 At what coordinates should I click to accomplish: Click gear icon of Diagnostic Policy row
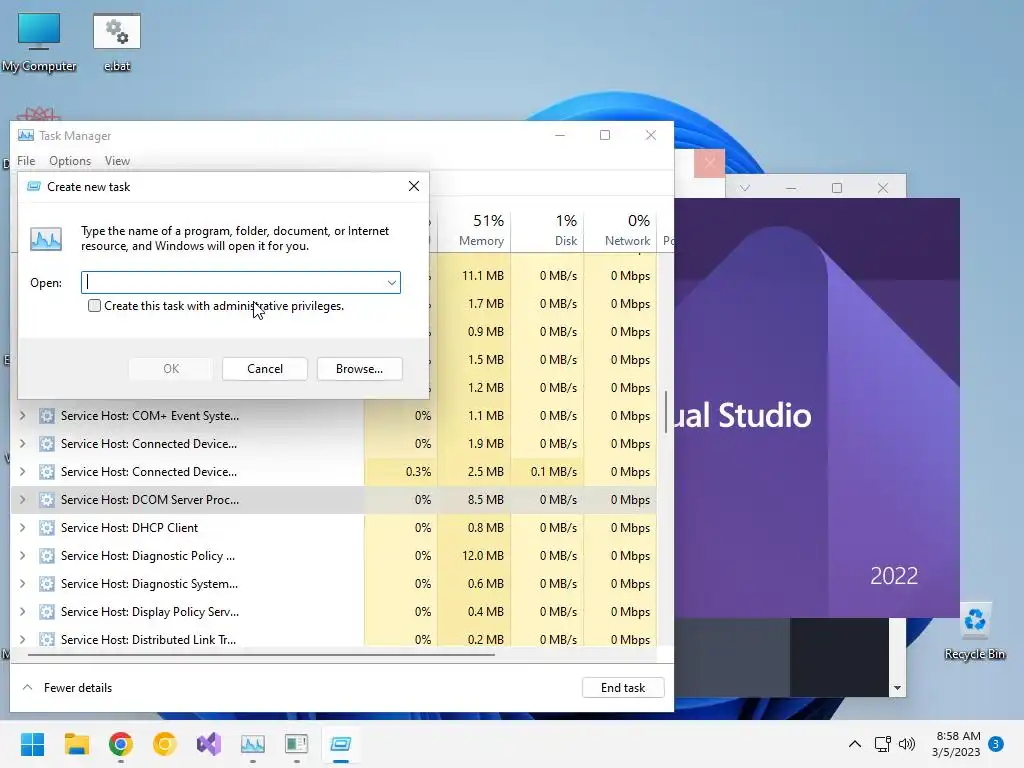point(46,556)
